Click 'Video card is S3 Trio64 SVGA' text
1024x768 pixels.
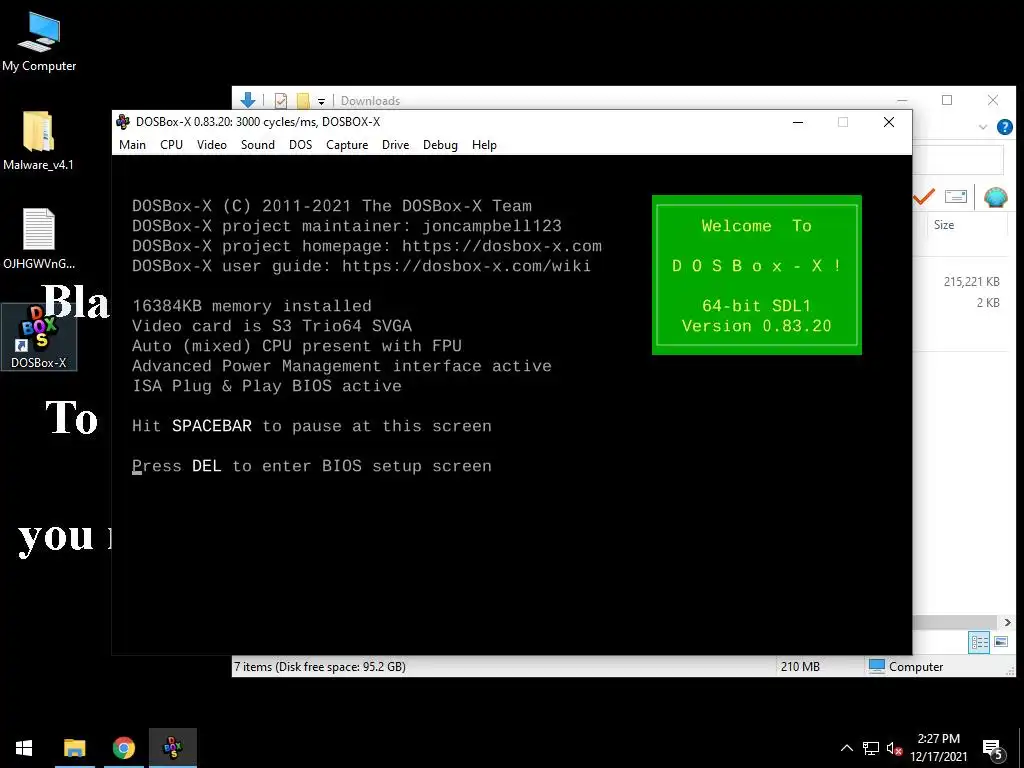click(x=272, y=326)
